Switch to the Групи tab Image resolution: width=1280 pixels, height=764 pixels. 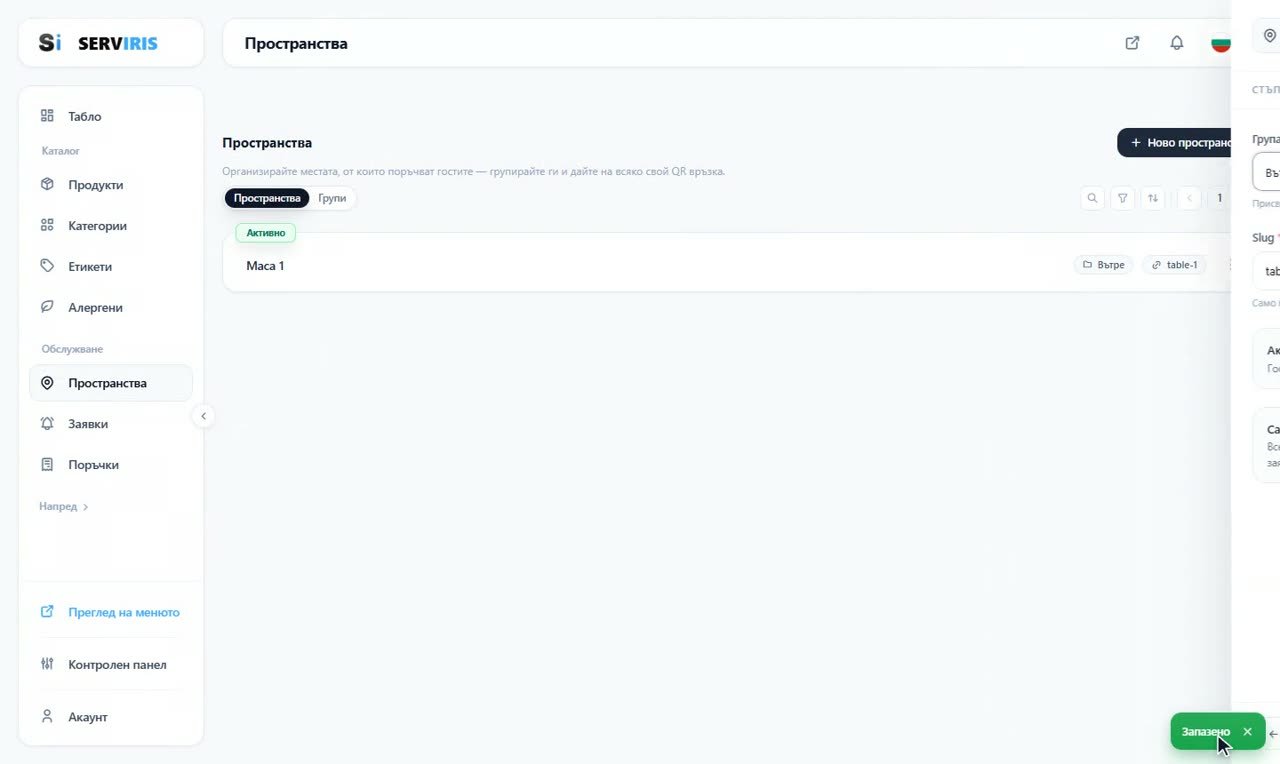(332, 198)
